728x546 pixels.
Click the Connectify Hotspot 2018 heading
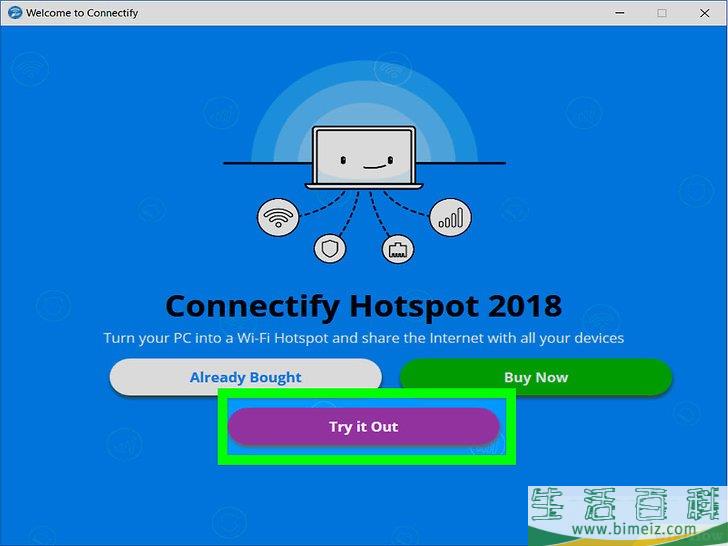pos(364,306)
